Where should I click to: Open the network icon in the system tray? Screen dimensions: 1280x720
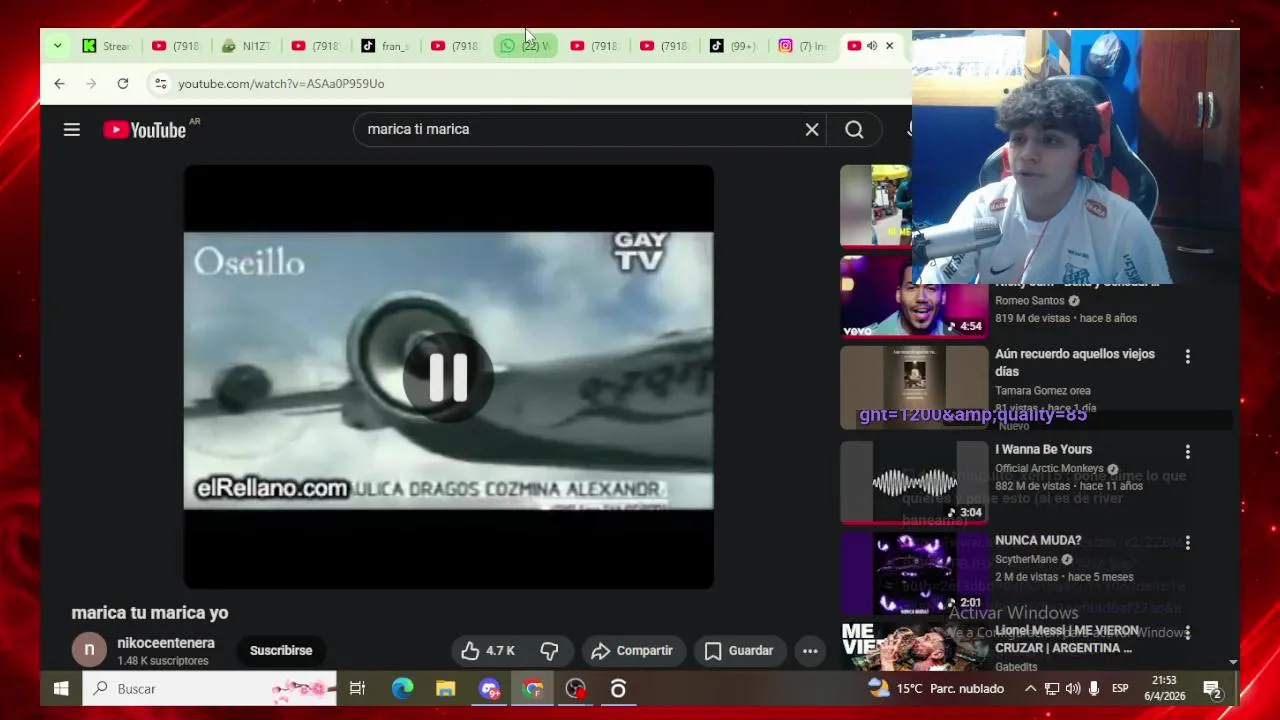click(x=1052, y=689)
